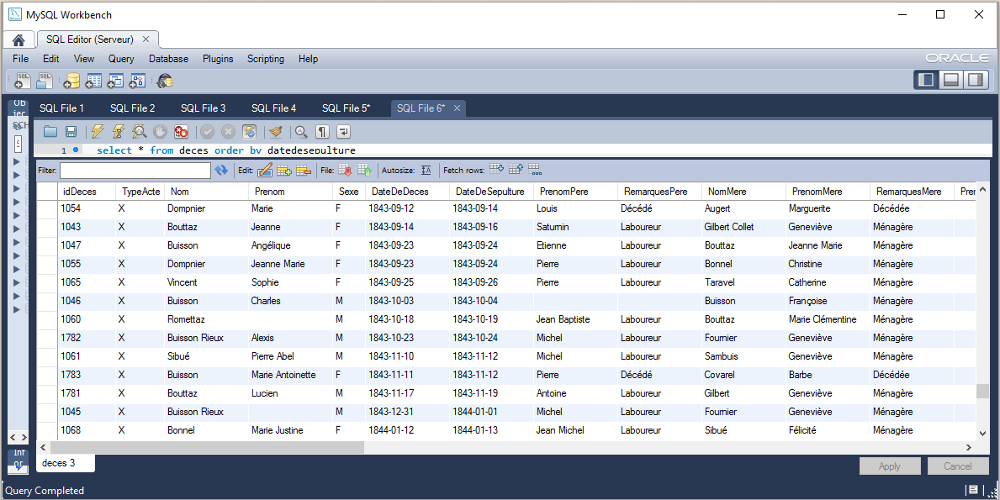Switch to the SQL File 3 tab
1000x500 pixels.
point(203,108)
